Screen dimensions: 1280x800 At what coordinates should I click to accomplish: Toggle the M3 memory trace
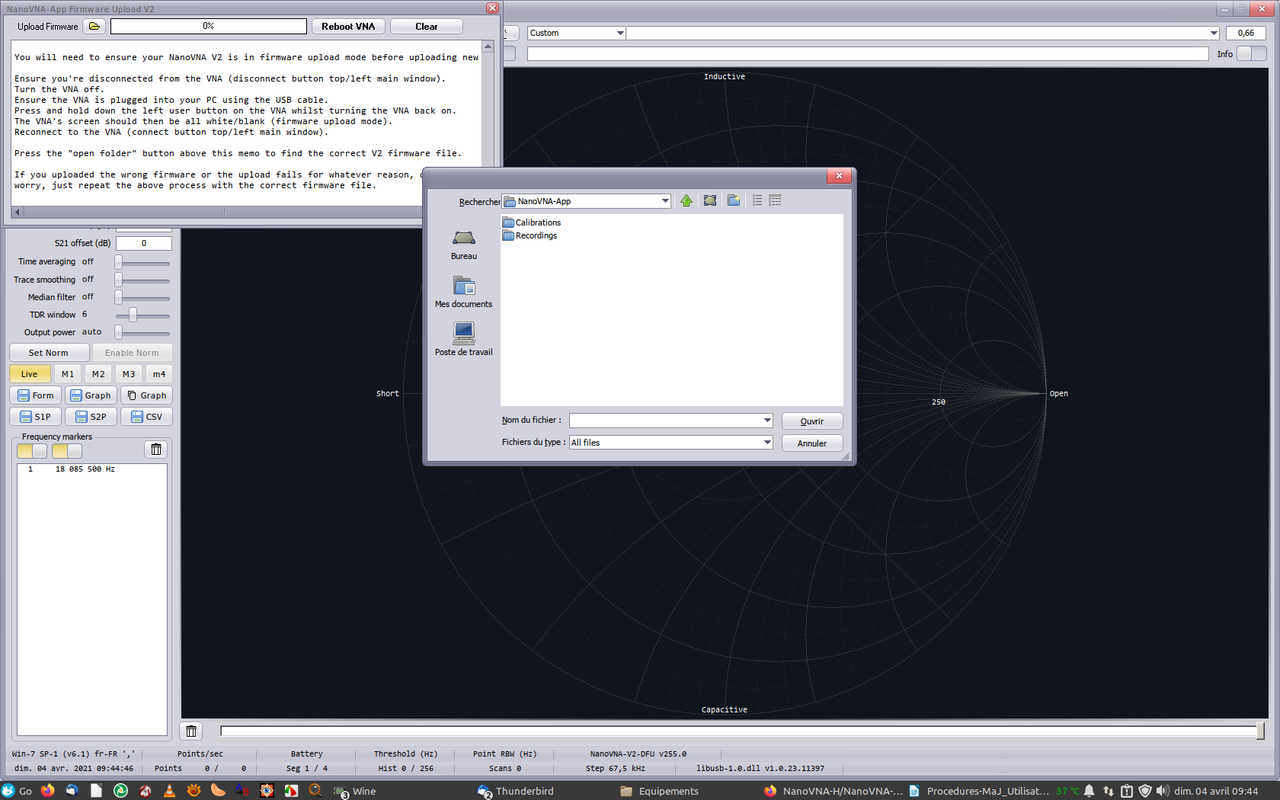pos(128,374)
